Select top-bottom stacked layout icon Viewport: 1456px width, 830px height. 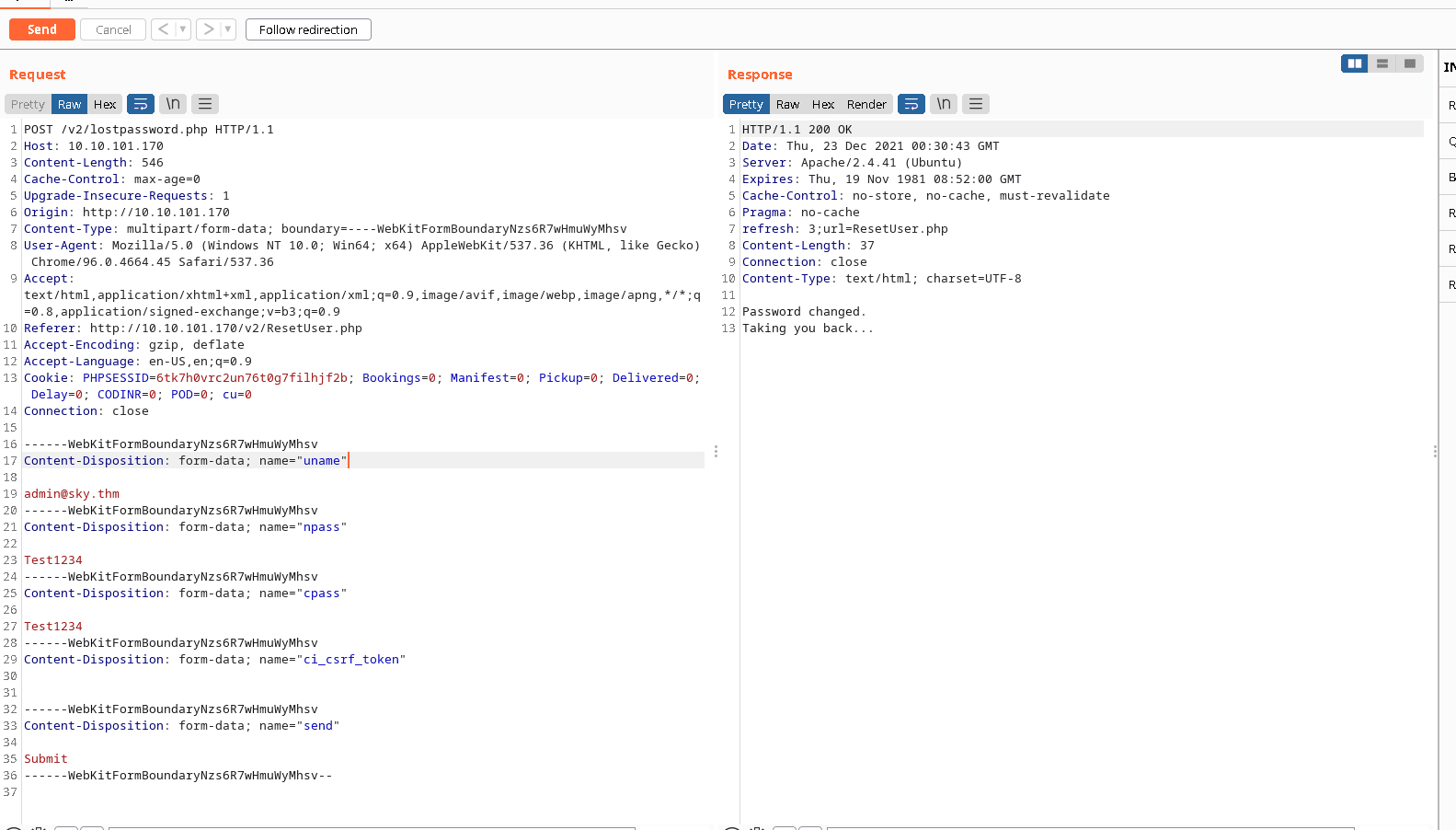[x=1381, y=63]
